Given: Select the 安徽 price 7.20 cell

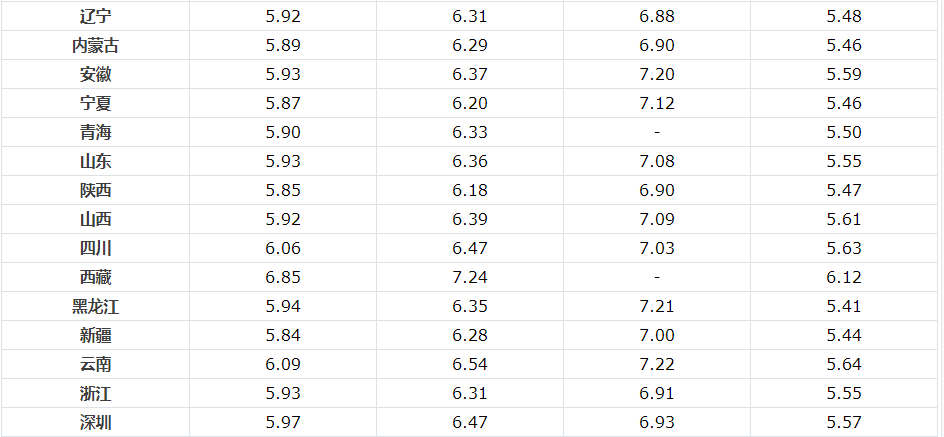Looking at the screenshot, I should coord(657,74).
